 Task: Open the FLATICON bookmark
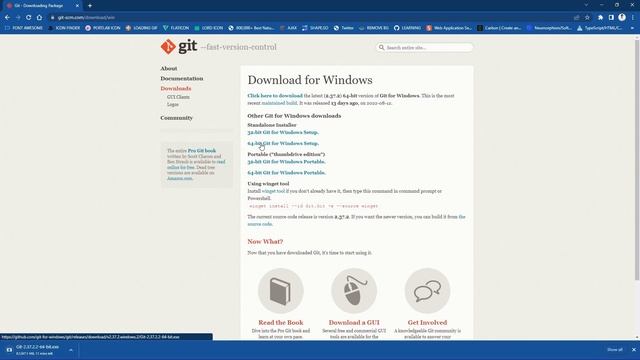176,28
